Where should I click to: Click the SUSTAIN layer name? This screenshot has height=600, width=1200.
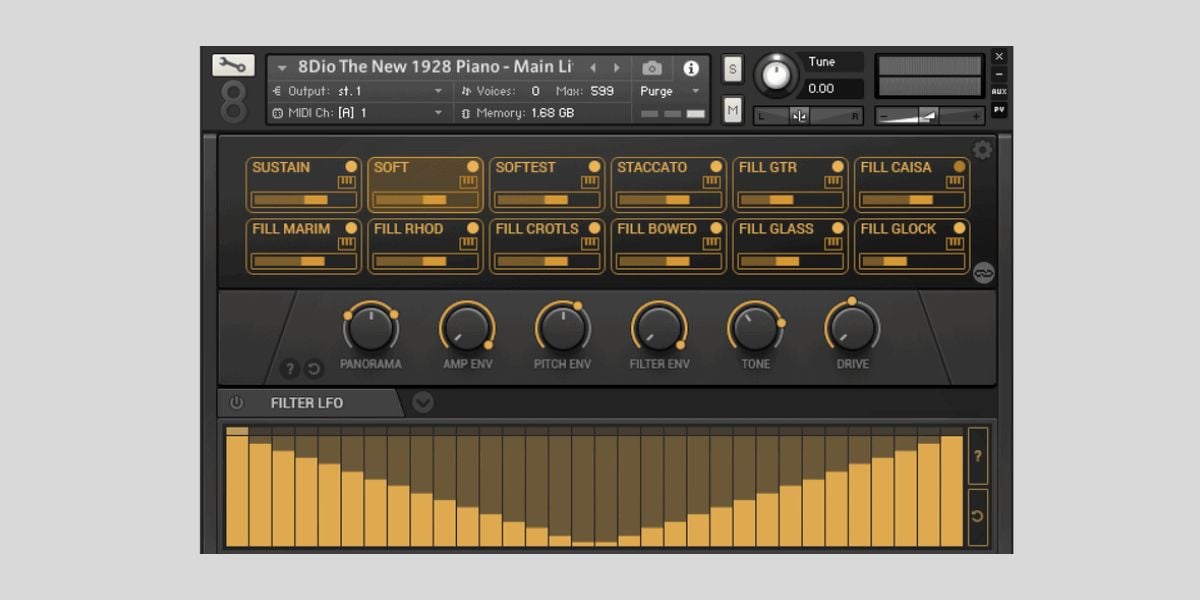pos(281,167)
